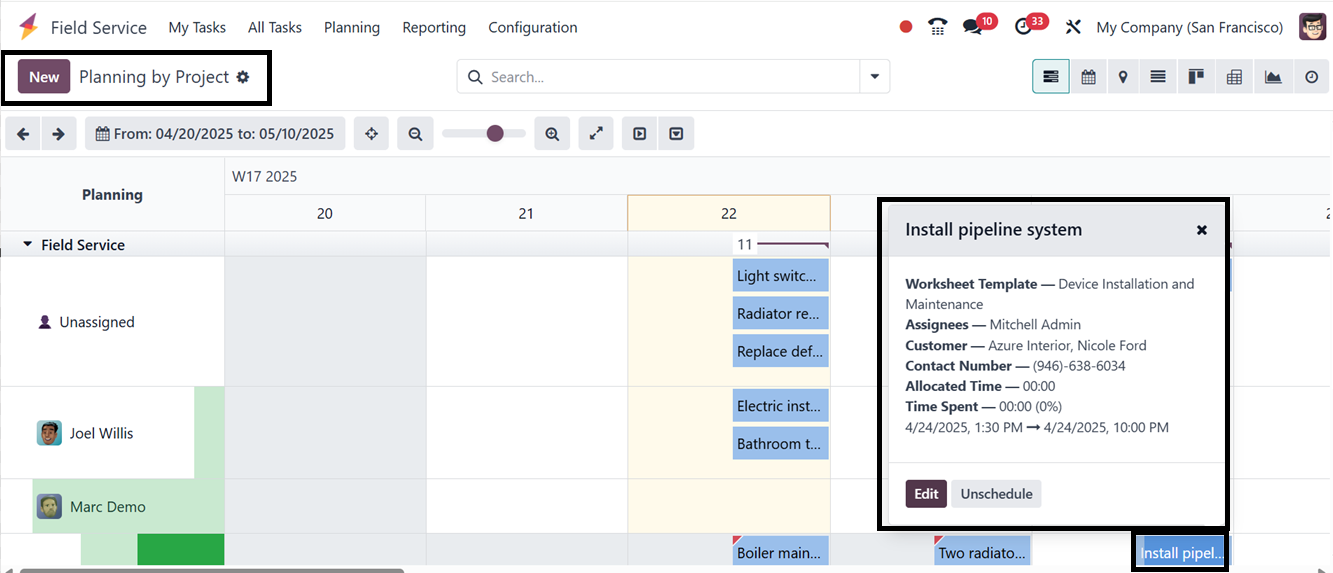Switch to the list view
1333x573 pixels.
click(1158, 77)
